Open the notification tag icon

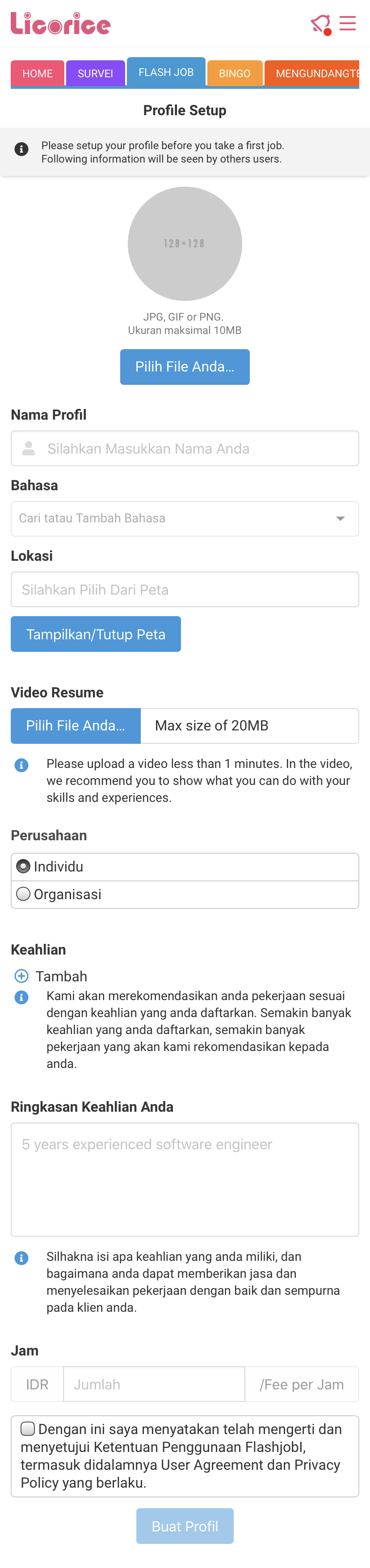click(321, 25)
